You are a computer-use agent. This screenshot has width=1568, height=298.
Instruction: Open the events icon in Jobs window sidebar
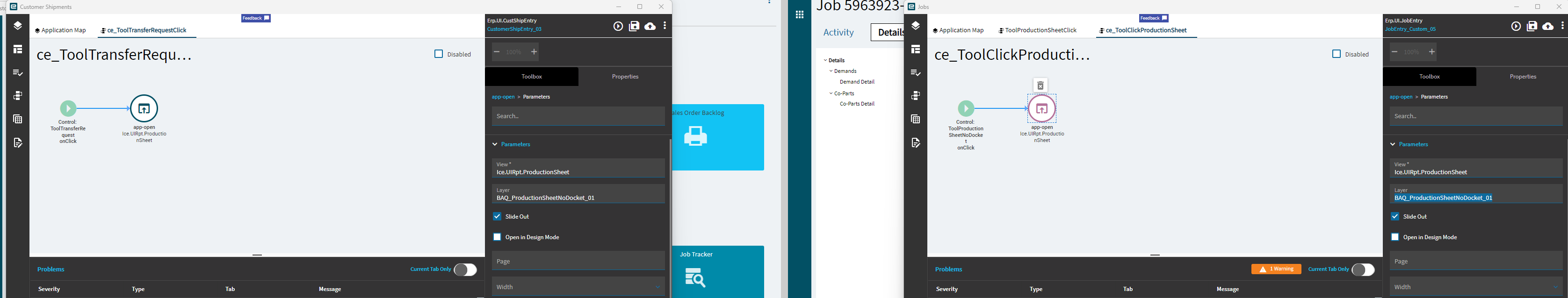point(916,95)
